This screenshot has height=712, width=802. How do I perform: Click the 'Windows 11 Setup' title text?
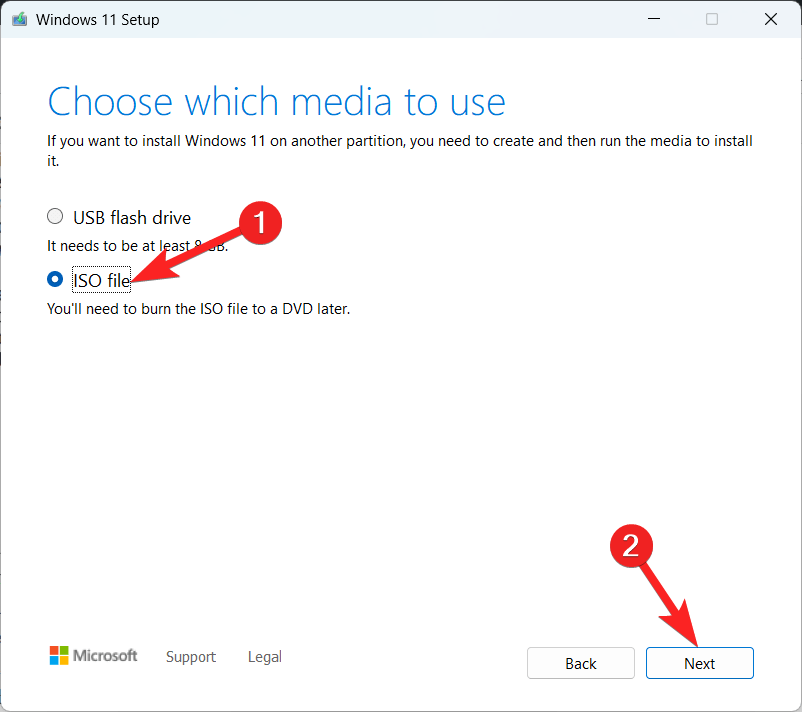pos(97,20)
